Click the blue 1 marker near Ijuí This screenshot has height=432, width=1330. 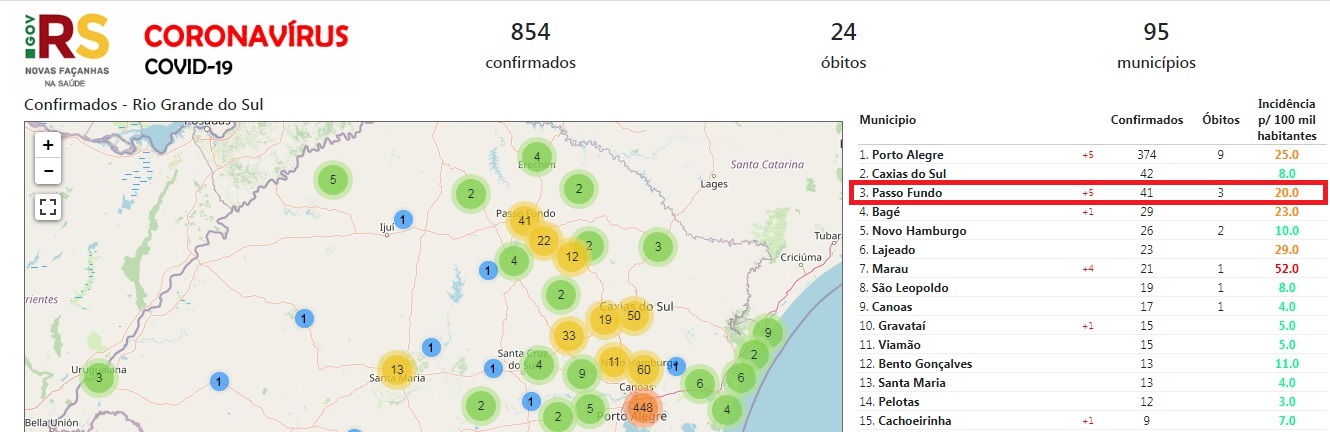pyautogui.click(x=402, y=219)
